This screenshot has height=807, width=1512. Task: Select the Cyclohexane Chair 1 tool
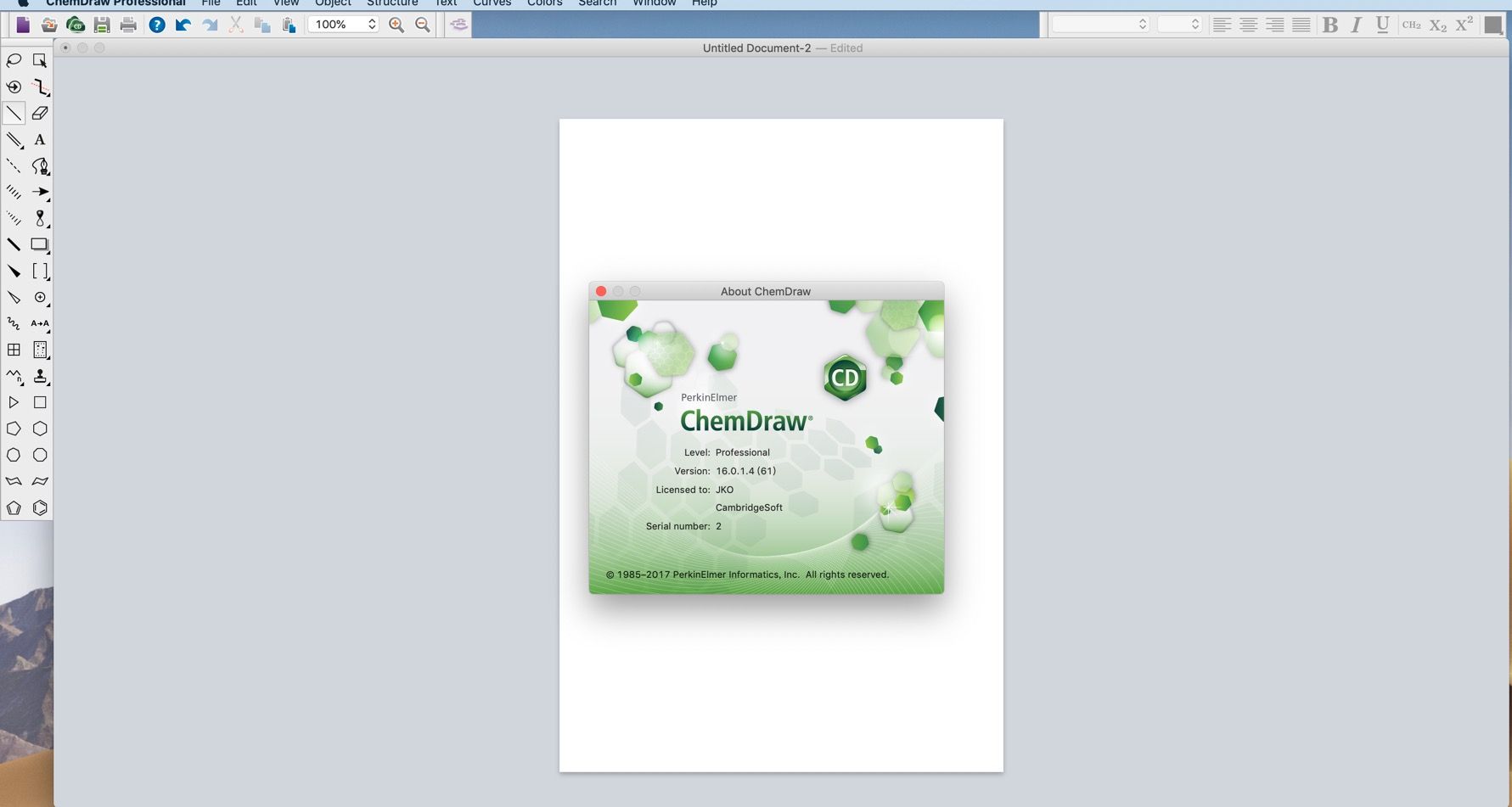tap(14, 481)
